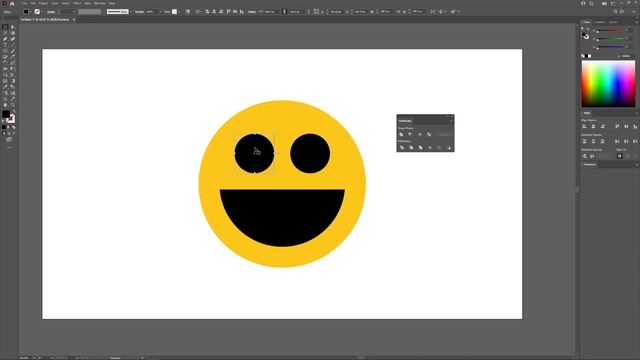The width and height of the screenshot is (640, 360).
Task: Click Horizontal Align Center in Align panel
Action: coord(593,126)
